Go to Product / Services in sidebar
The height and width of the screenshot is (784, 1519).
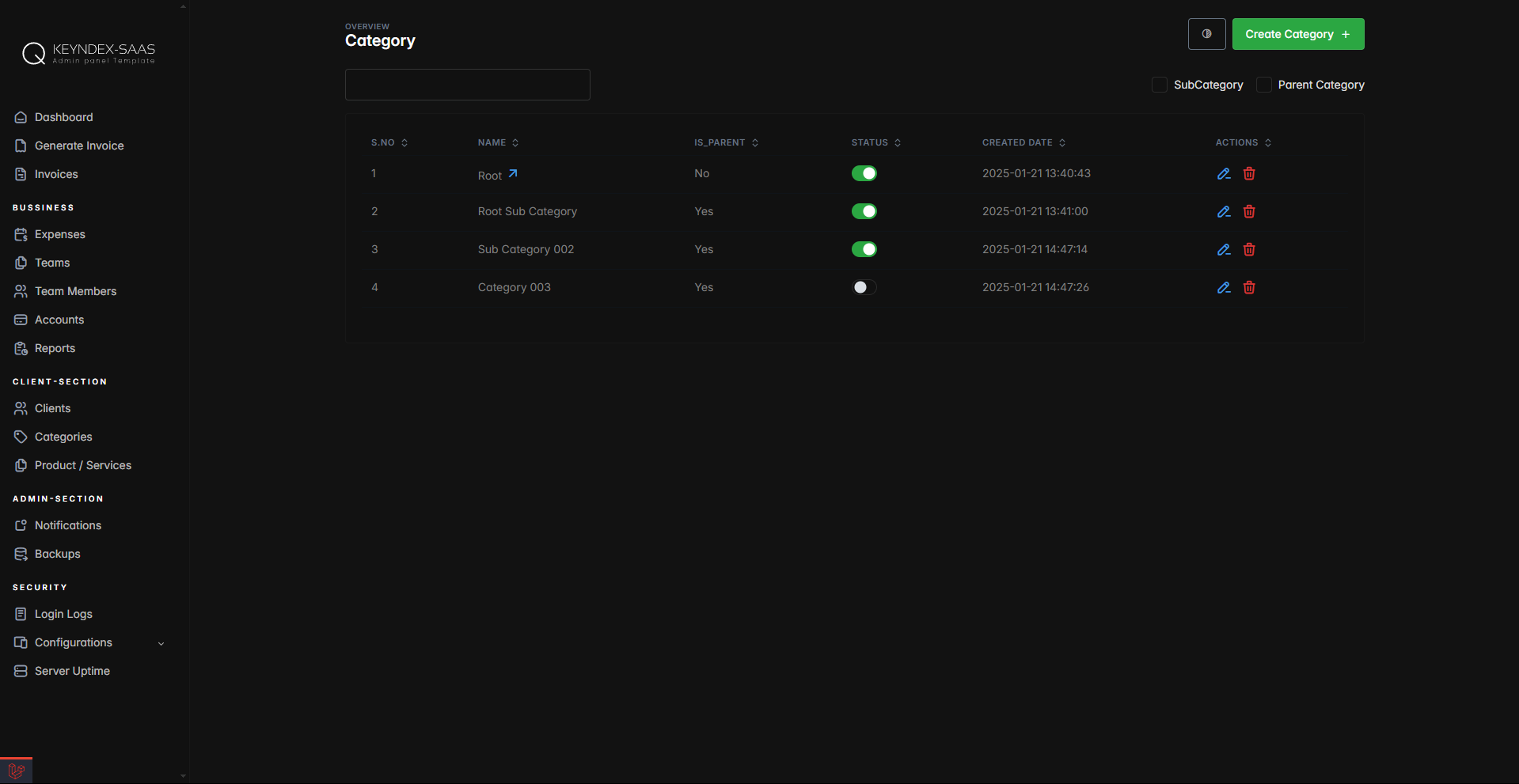point(82,465)
